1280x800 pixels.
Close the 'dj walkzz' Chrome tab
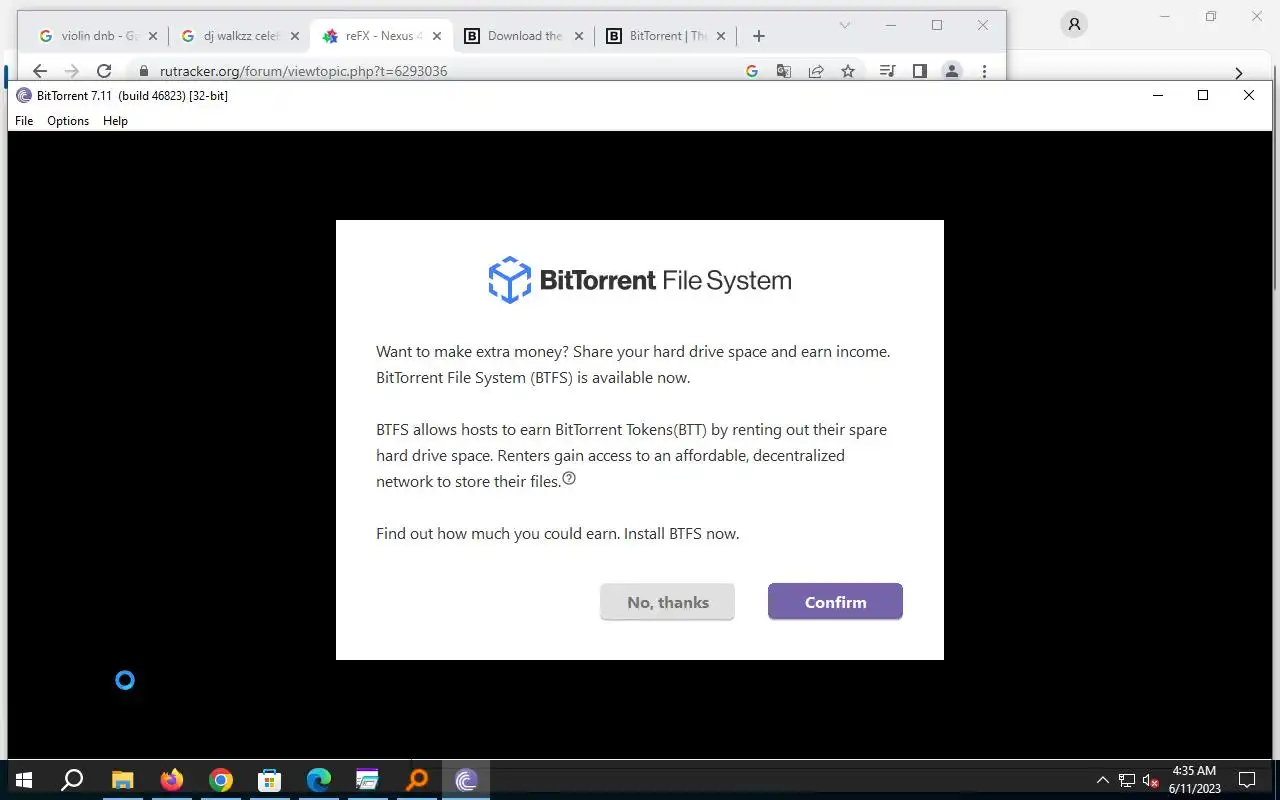(x=295, y=36)
